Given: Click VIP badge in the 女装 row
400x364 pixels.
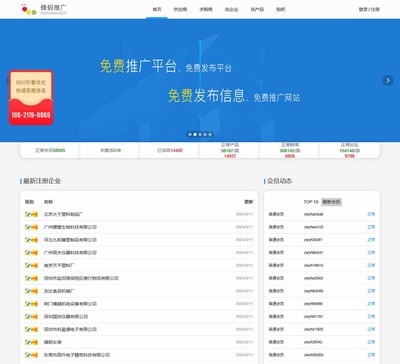Looking at the screenshot, I should pyautogui.click(x=31, y=342).
